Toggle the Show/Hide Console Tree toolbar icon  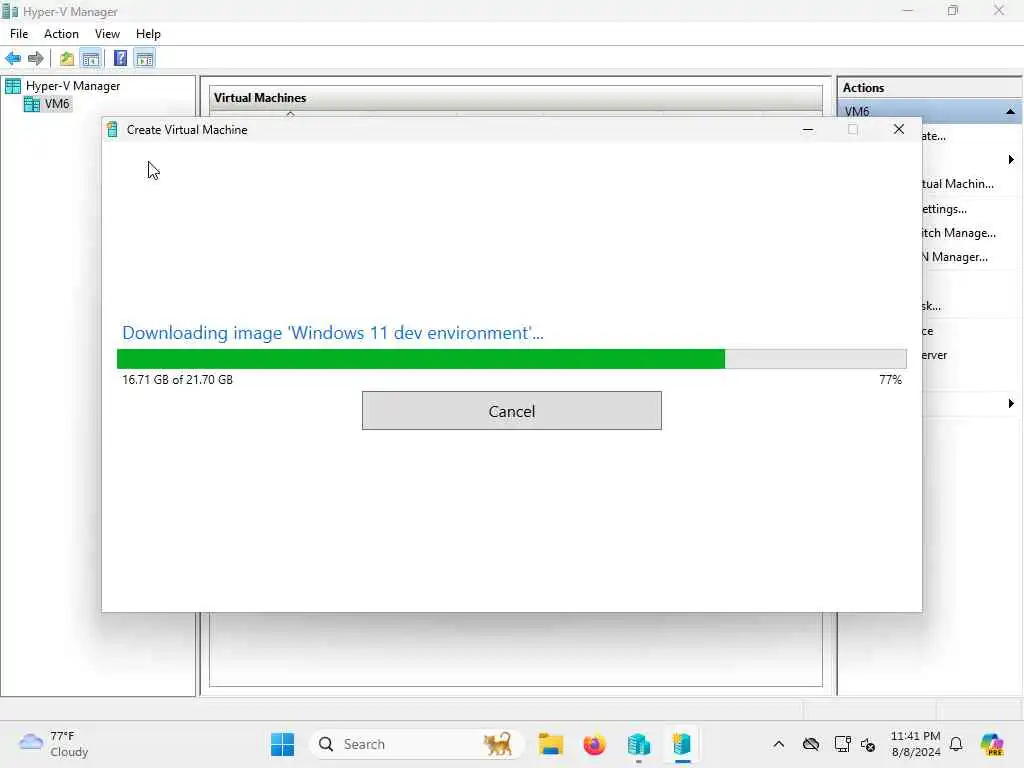point(91,59)
